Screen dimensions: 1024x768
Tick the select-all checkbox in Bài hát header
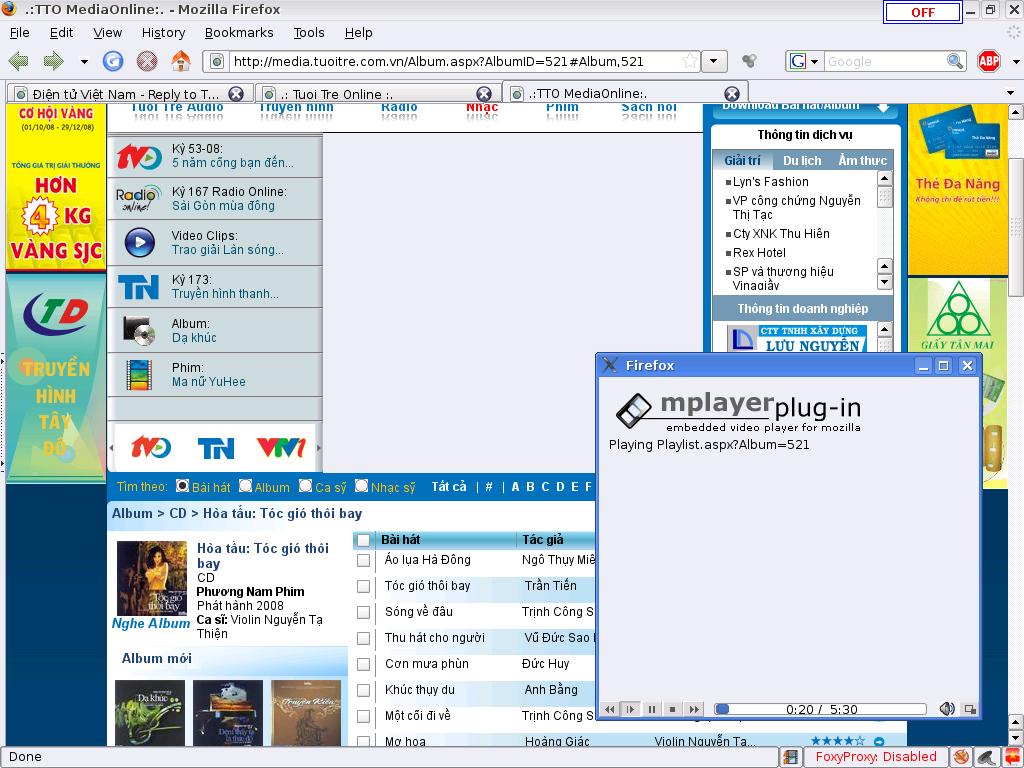[364, 540]
